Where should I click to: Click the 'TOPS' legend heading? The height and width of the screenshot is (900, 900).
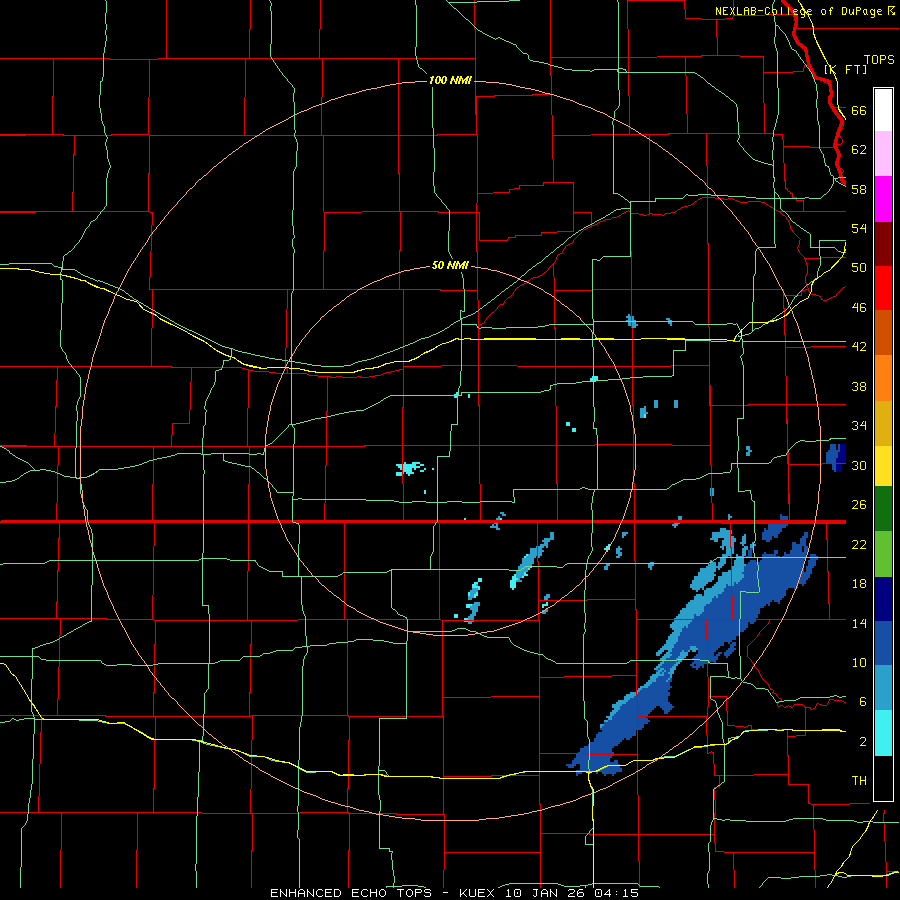(x=879, y=60)
